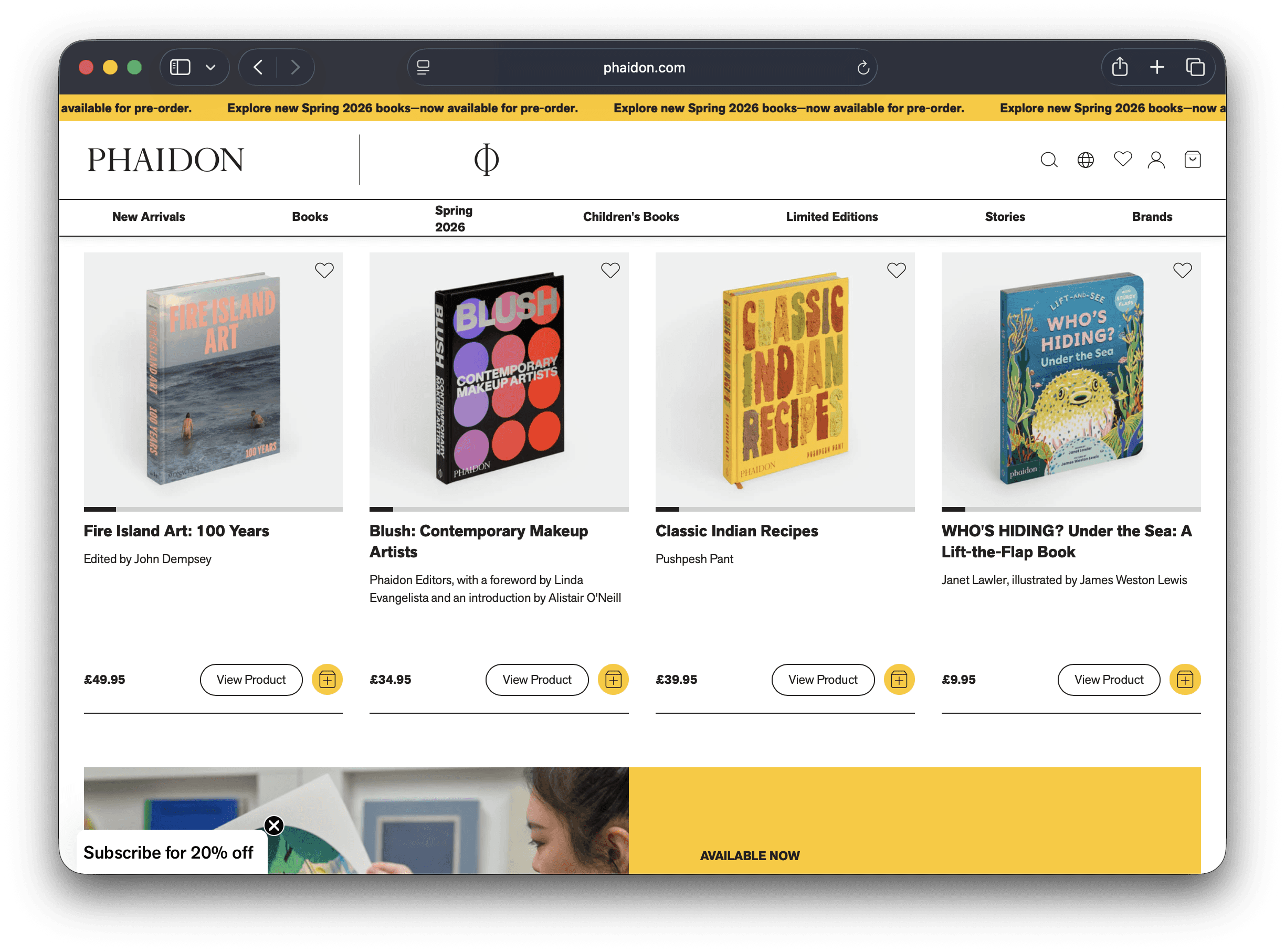Click Safari share icon

(x=1119, y=67)
